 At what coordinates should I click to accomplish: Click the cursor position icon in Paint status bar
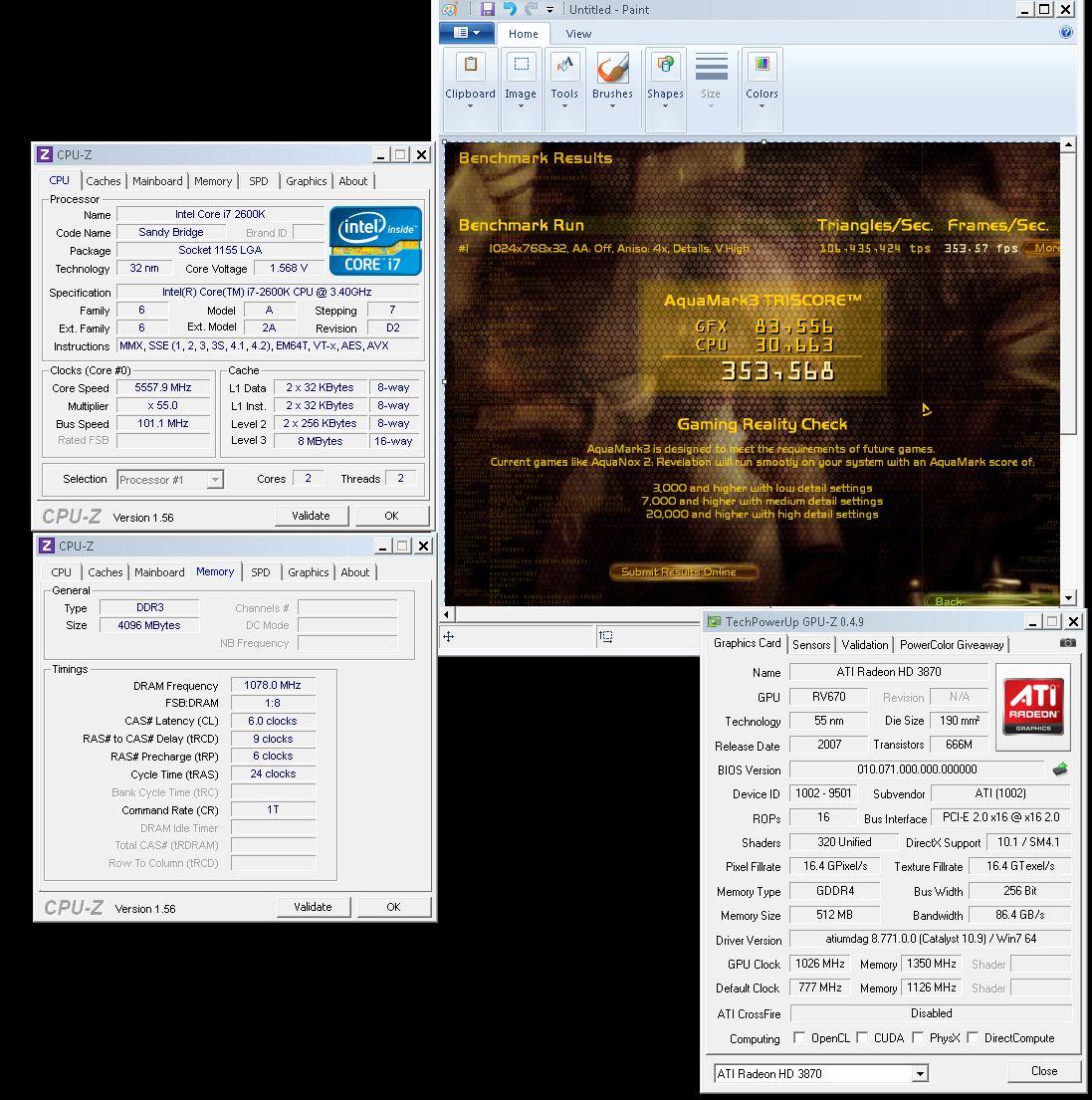448,637
